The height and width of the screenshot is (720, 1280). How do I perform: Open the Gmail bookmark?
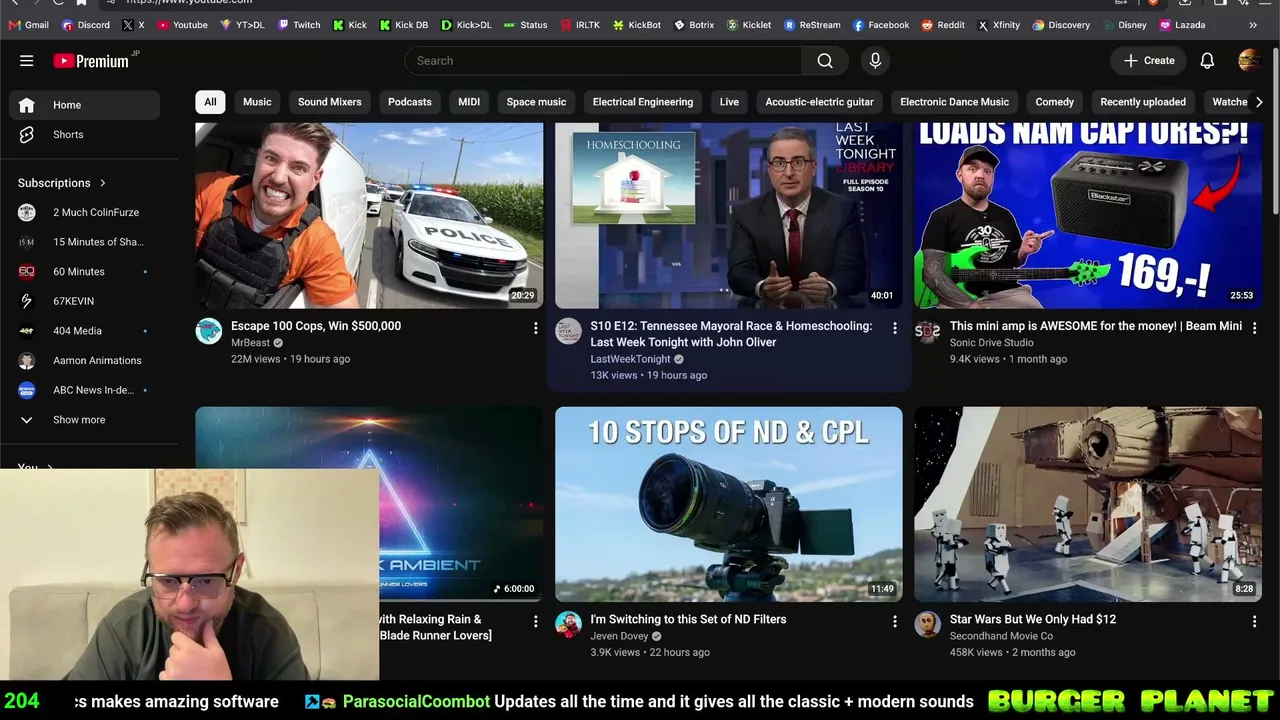tap(29, 25)
